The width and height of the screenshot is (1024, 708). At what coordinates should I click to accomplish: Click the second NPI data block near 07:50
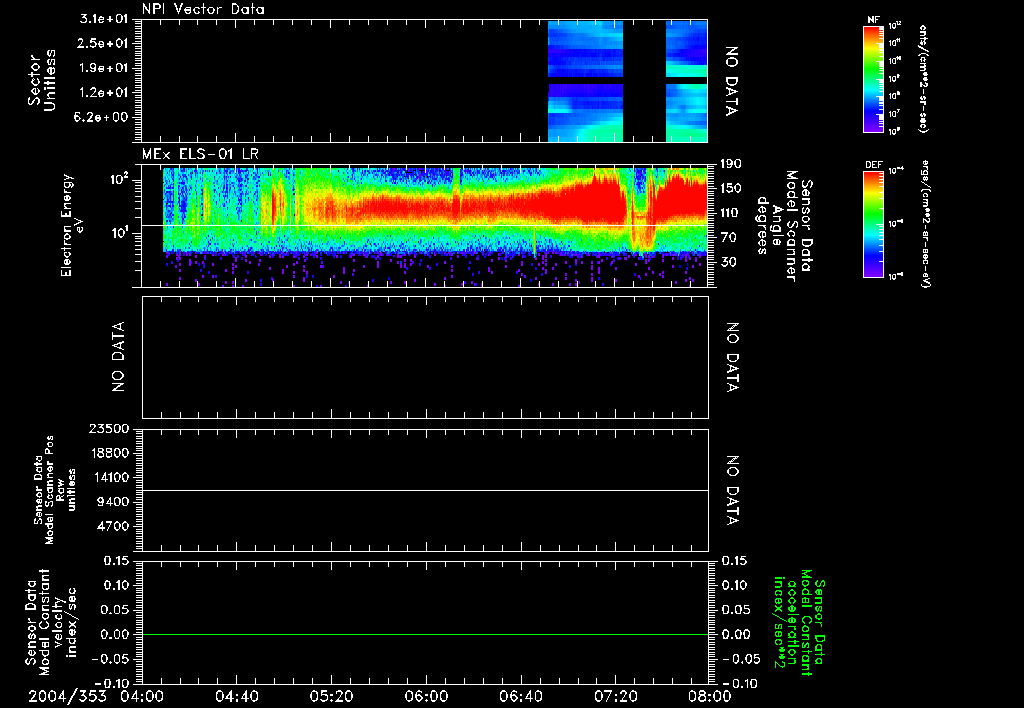coord(686,81)
